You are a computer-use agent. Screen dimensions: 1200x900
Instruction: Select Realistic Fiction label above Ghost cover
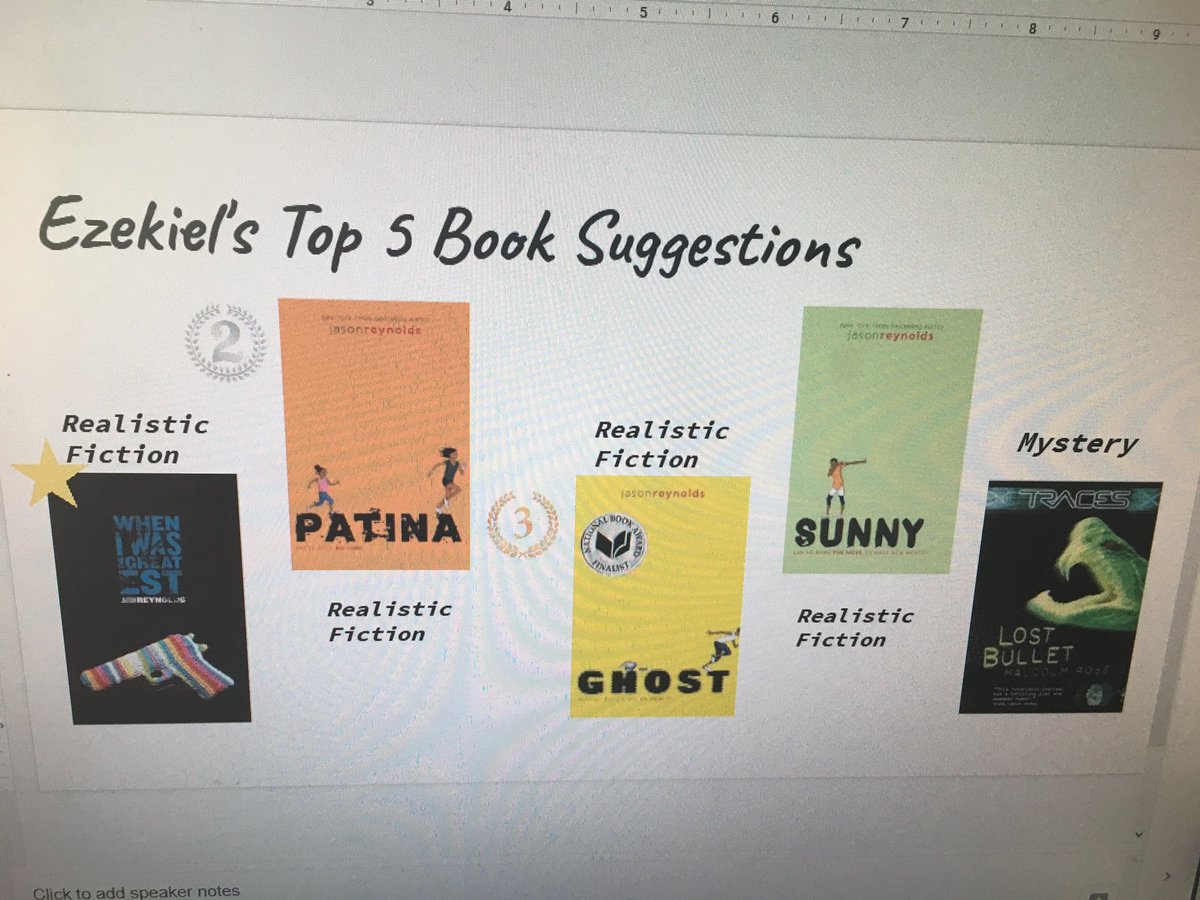pyautogui.click(x=660, y=444)
